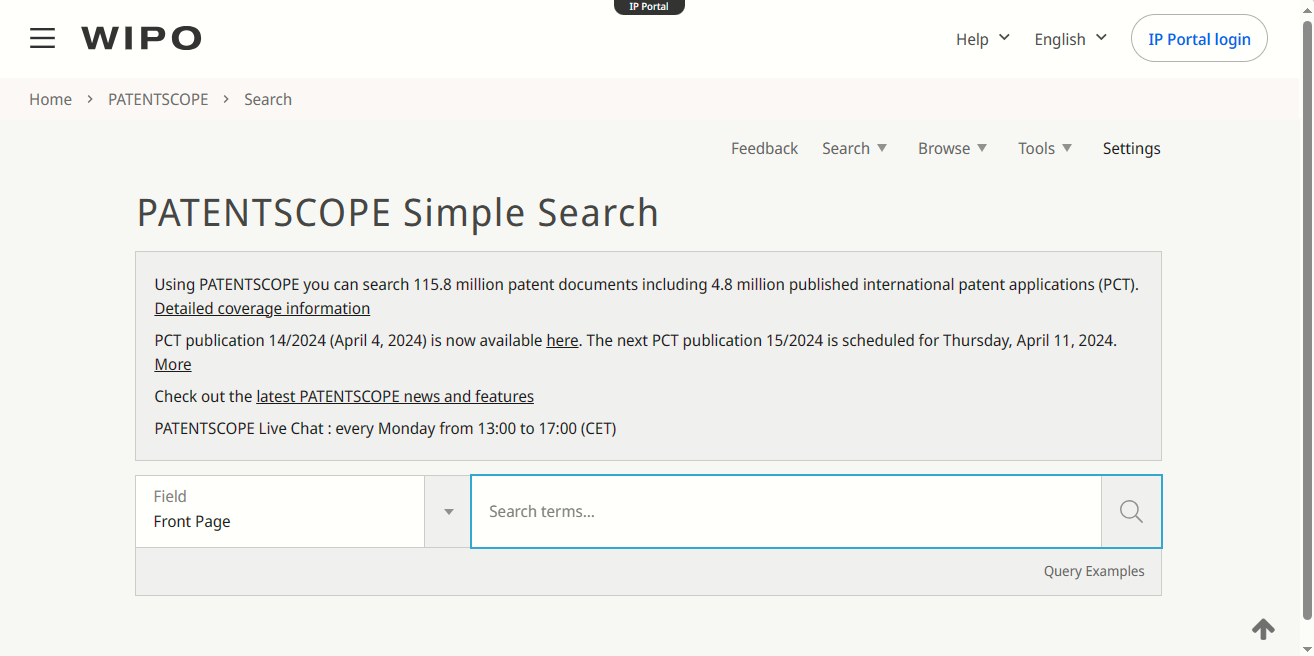Open the IP Portal tab at top
This screenshot has height=656, width=1314.
pos(649,7)
